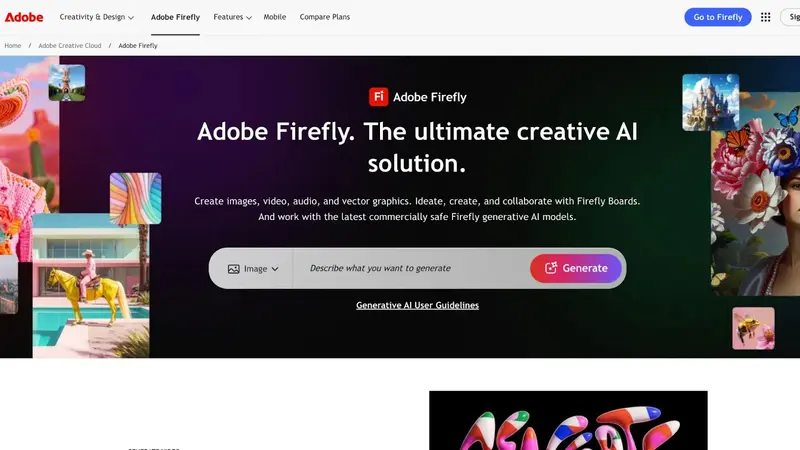Click the red Firefly Fi logo icon
This screenshot has width=800, height=450.
pos(379,97)
